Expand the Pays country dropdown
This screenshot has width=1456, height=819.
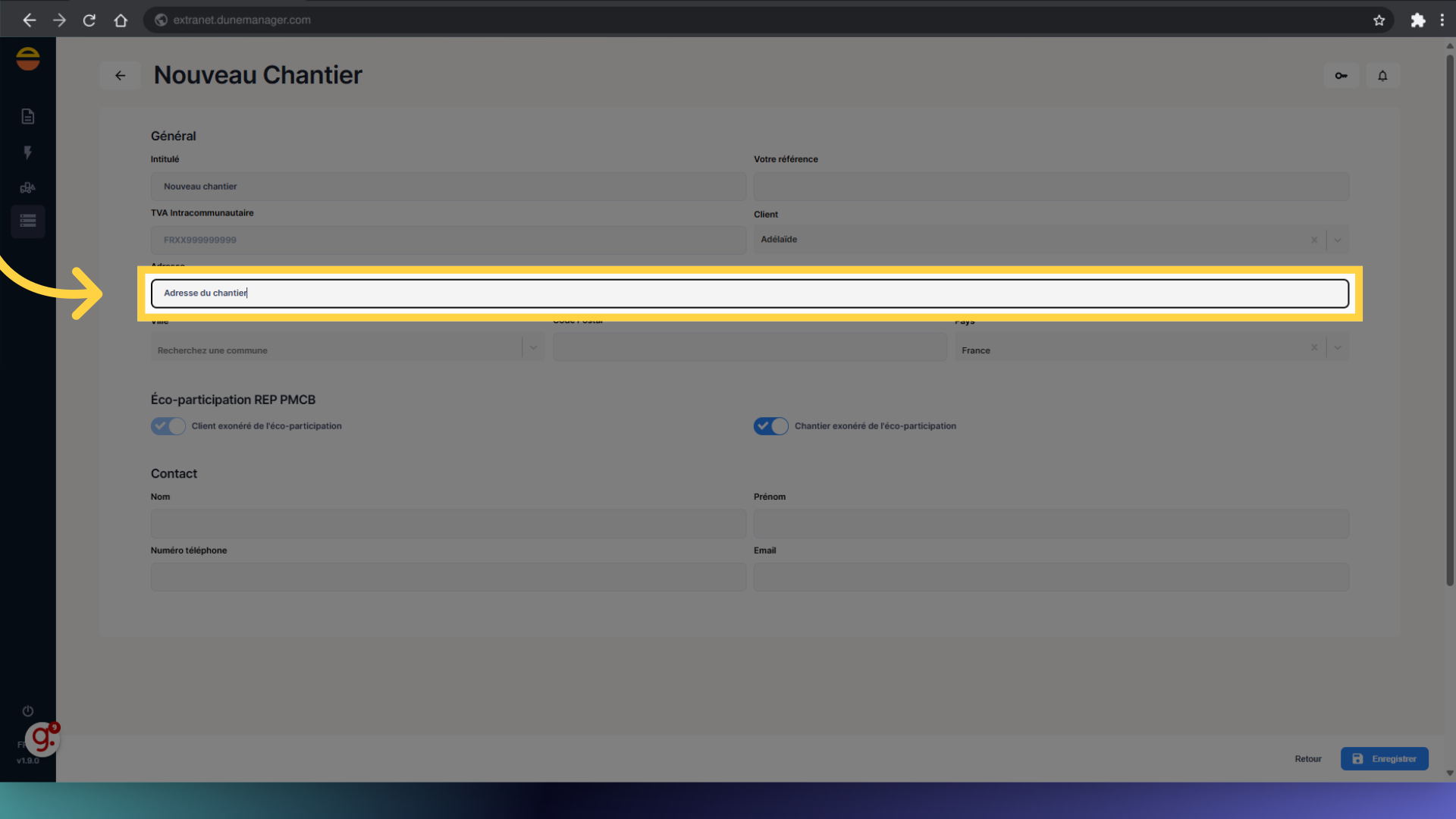[x=1338, y=348]
